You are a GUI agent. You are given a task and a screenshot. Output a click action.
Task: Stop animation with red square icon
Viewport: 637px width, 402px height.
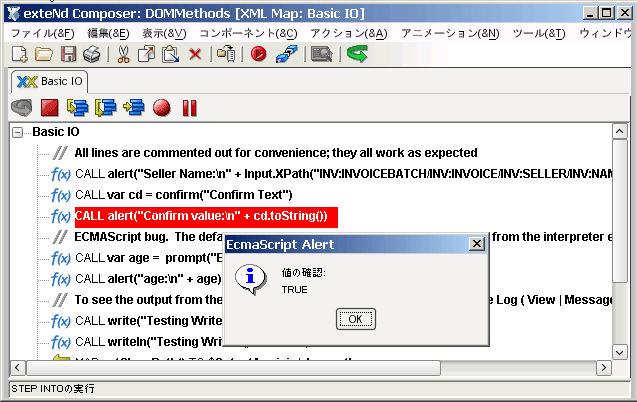(50, 108)
